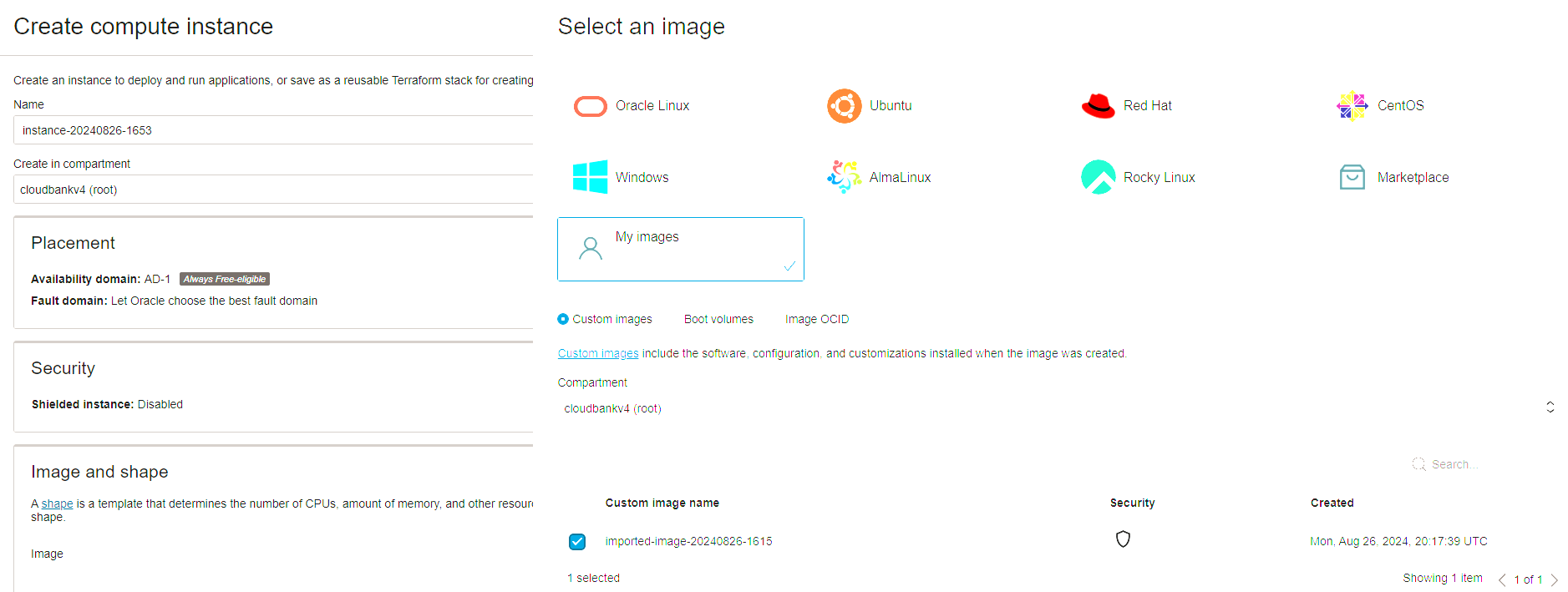Select the Image OCID option

click(817, 319)
